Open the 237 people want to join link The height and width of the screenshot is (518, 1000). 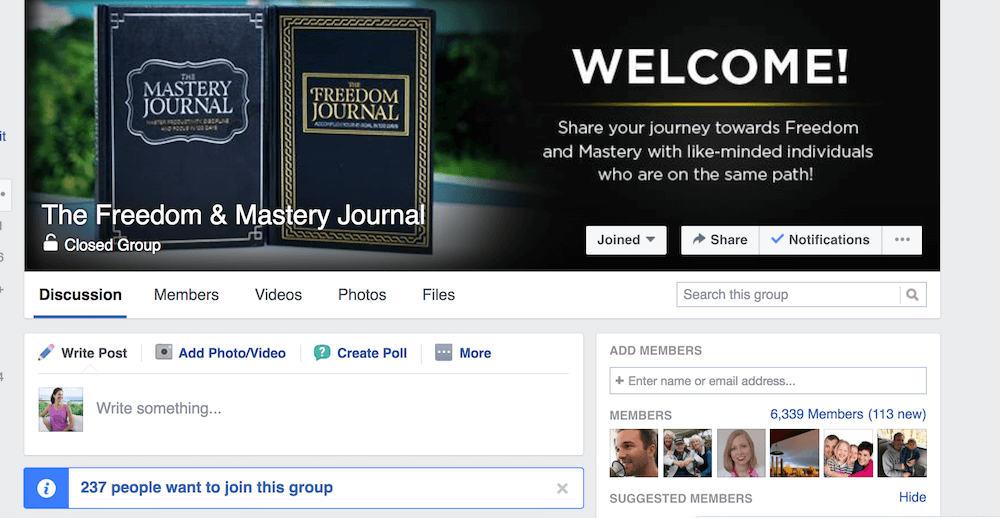coord(207,488)
